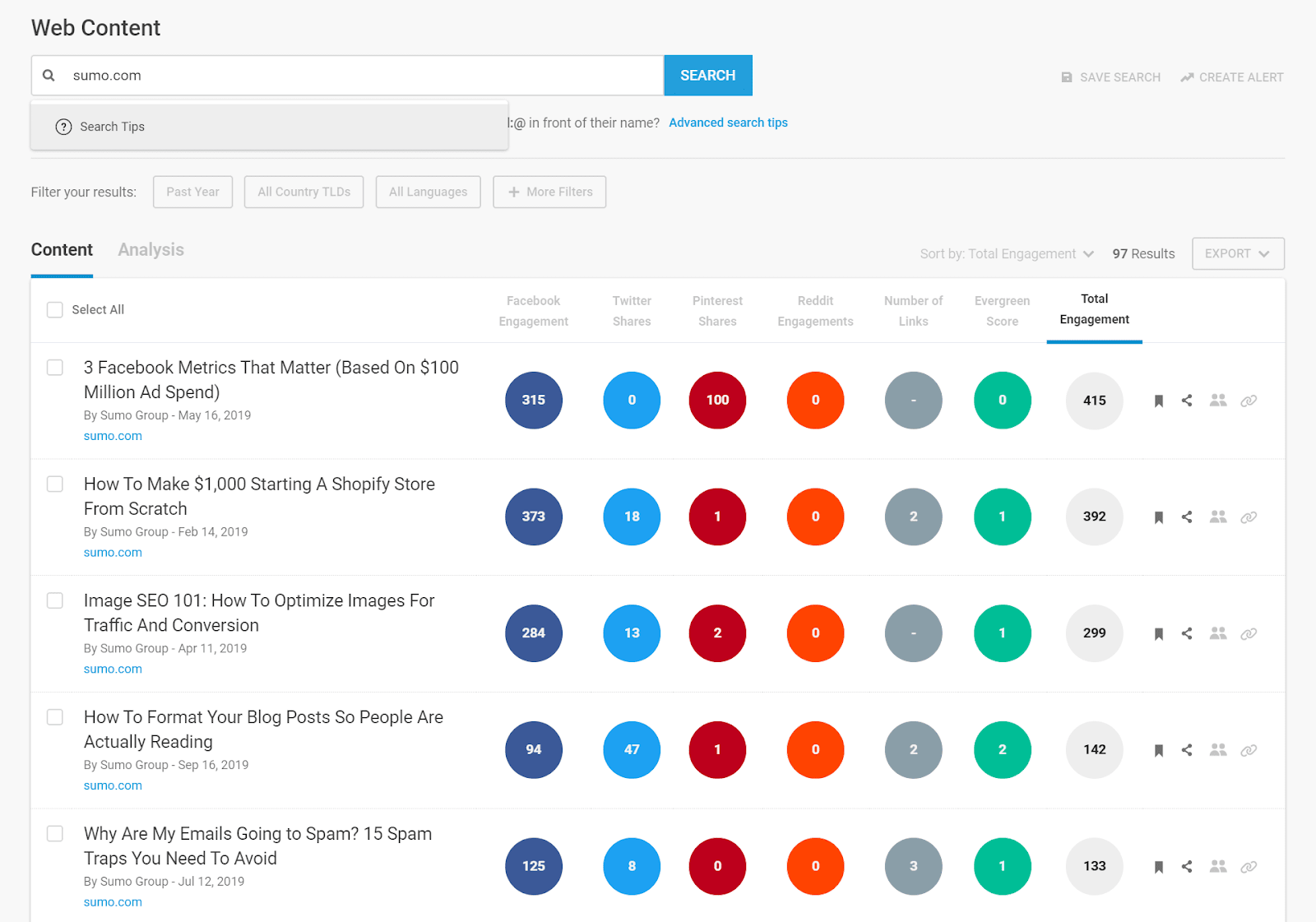The image size is (1316, 922).
Task: Tick the Select All checkbox
Action: pyautogui.click(x=55, y=310)
